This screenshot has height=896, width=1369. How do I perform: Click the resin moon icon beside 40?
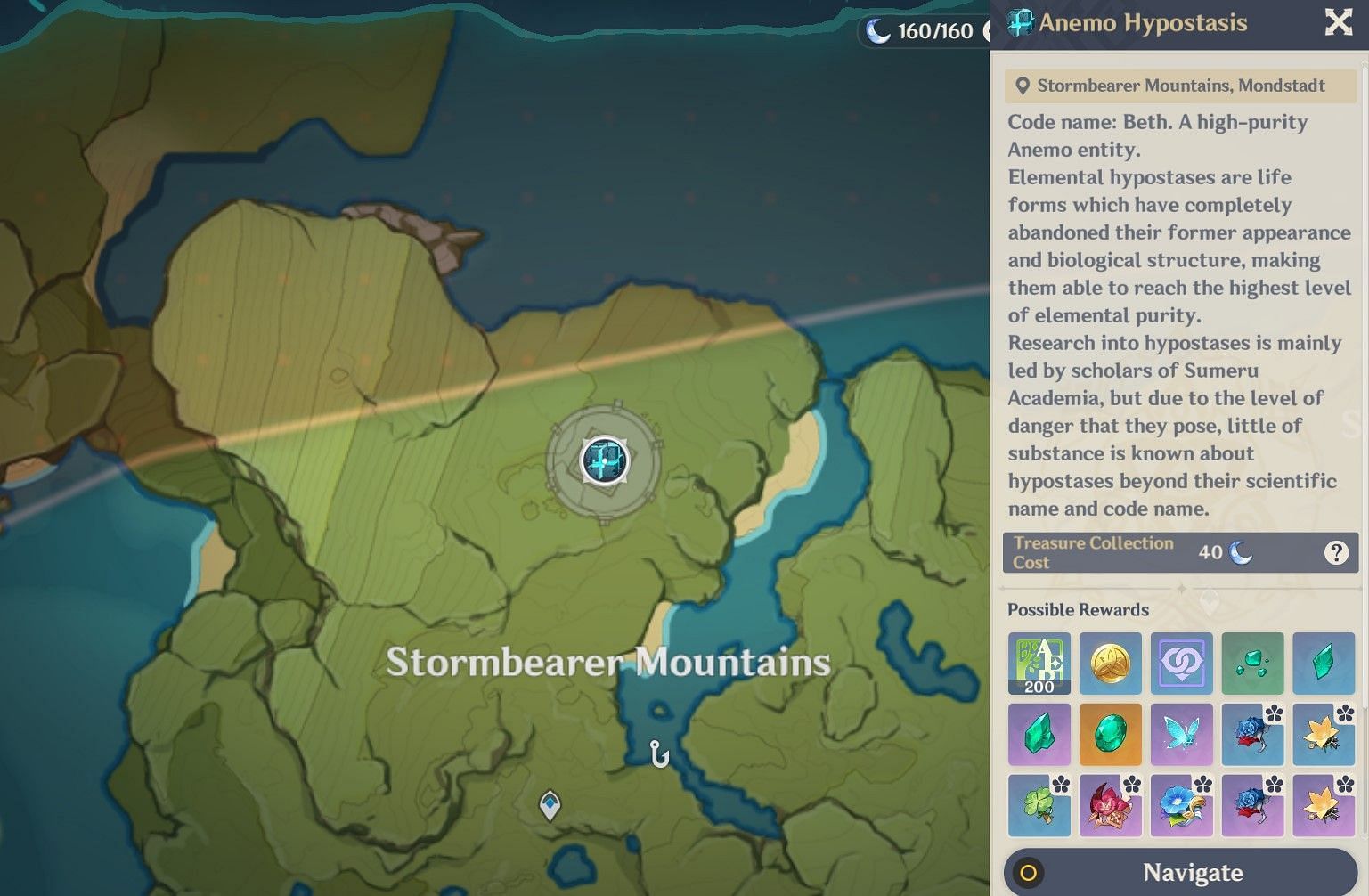pos(1241,552)
